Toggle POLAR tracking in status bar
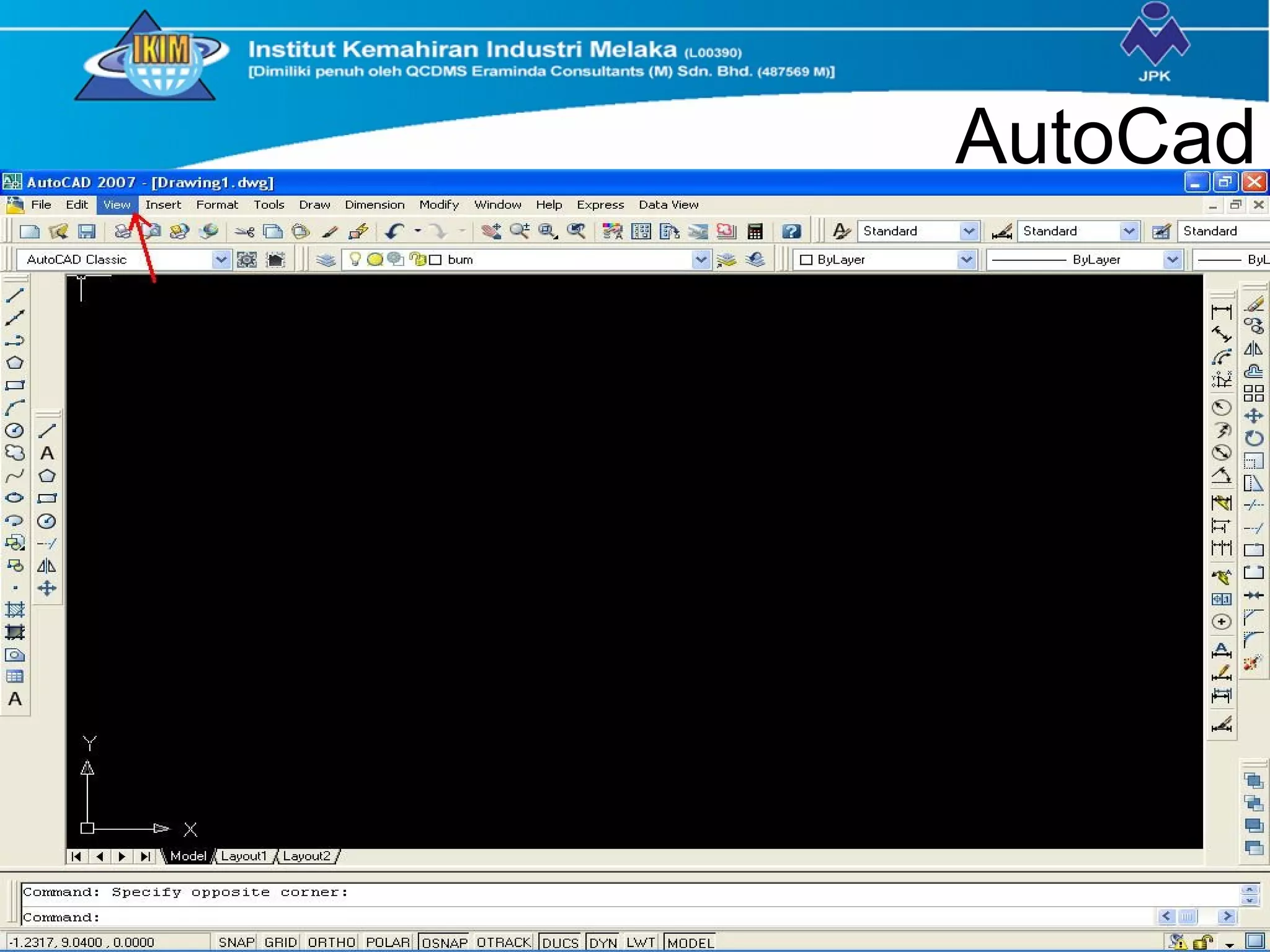 (x=388, y=943)
